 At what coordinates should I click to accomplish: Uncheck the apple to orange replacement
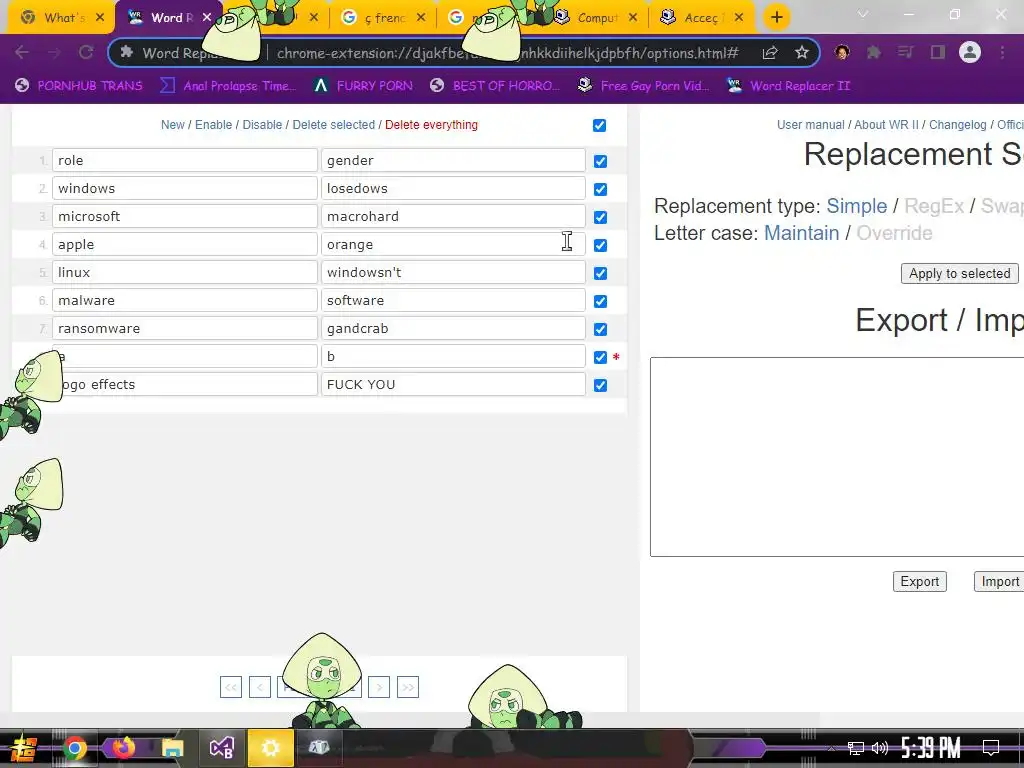(x=600, y=245)
